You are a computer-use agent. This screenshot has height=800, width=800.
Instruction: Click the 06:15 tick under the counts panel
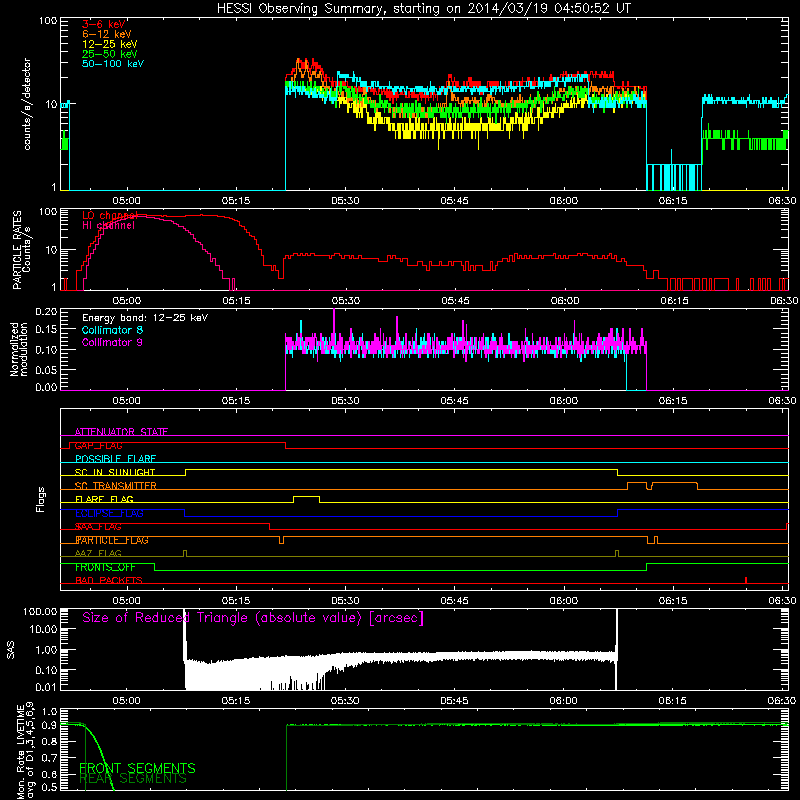click(x=672, y=201)
